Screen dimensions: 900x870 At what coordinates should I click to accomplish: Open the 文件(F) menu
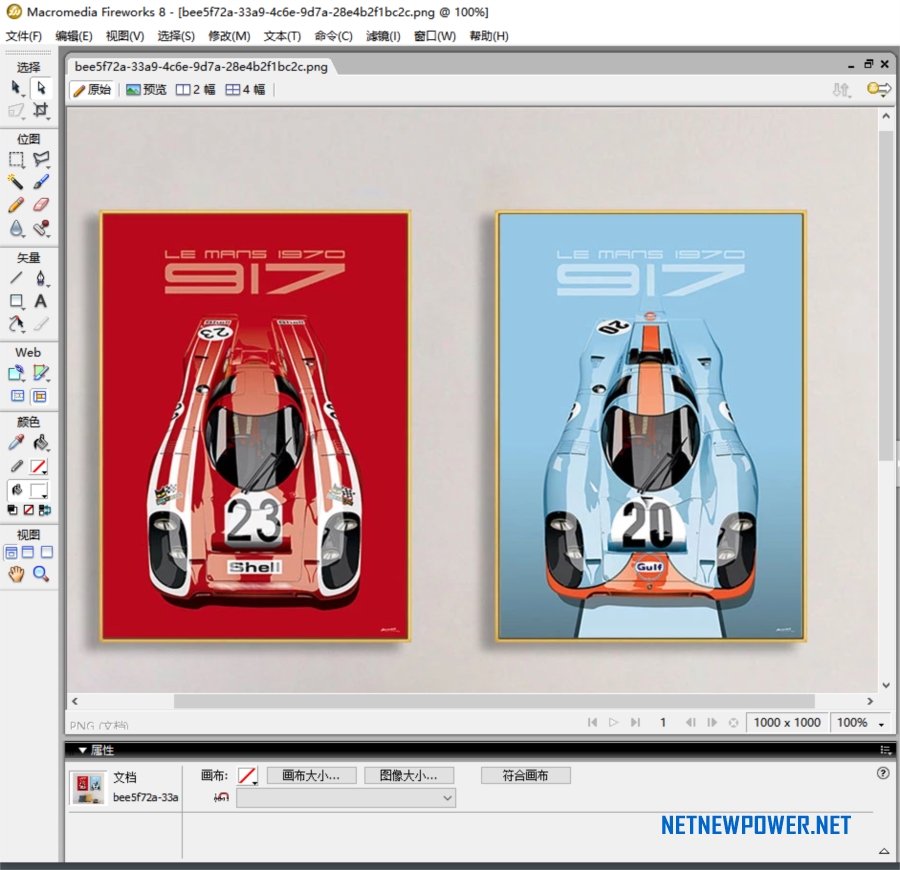24,36
